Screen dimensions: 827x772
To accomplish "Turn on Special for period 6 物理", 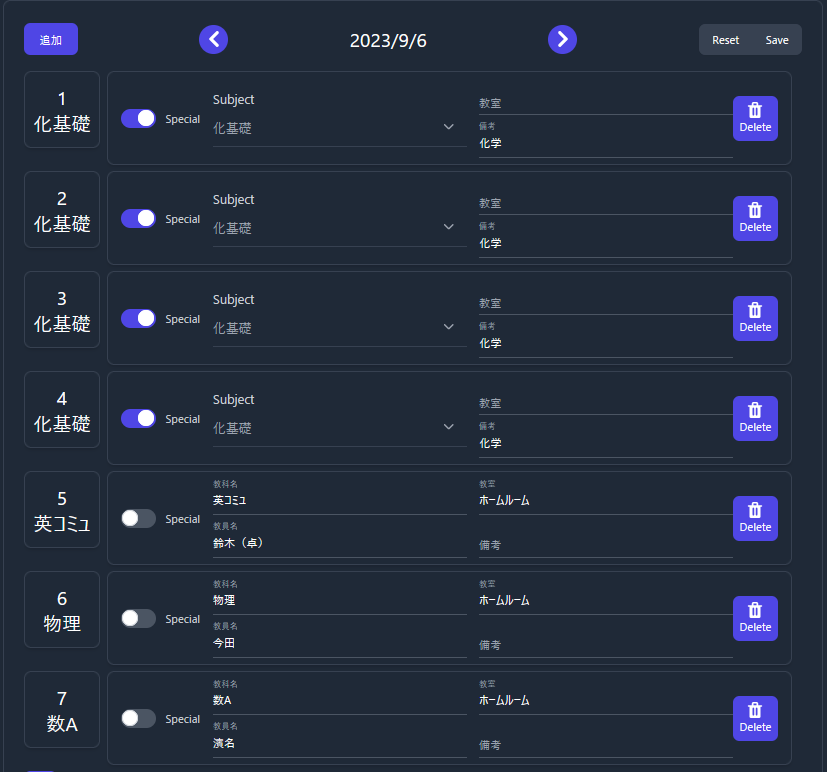I will [x=138, y=618].
